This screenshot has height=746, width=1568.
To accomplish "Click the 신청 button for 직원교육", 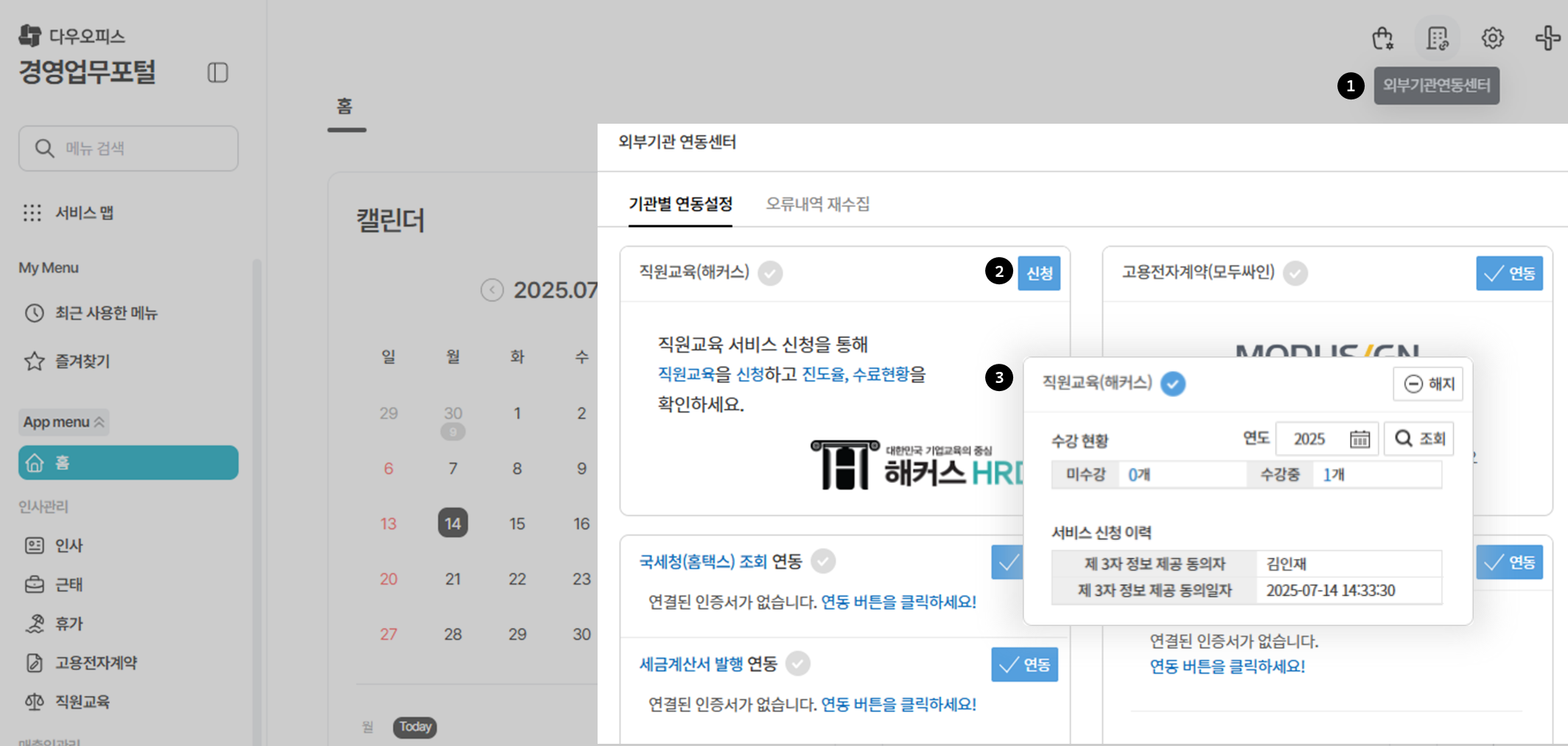I will [x=1038, y=273].
